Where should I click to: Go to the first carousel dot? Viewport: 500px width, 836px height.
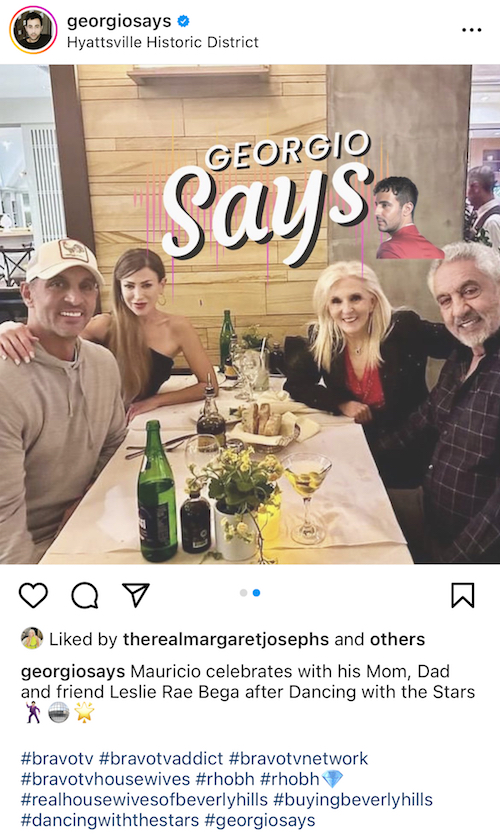click(x=244, y=593)
